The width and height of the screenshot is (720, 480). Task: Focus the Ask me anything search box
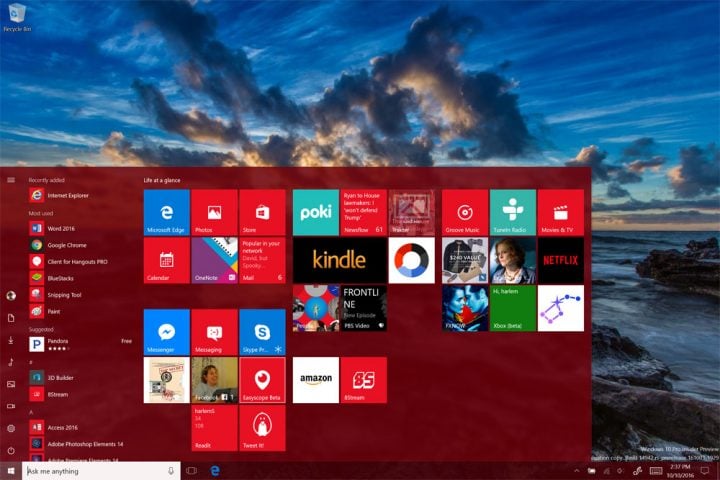101,471
